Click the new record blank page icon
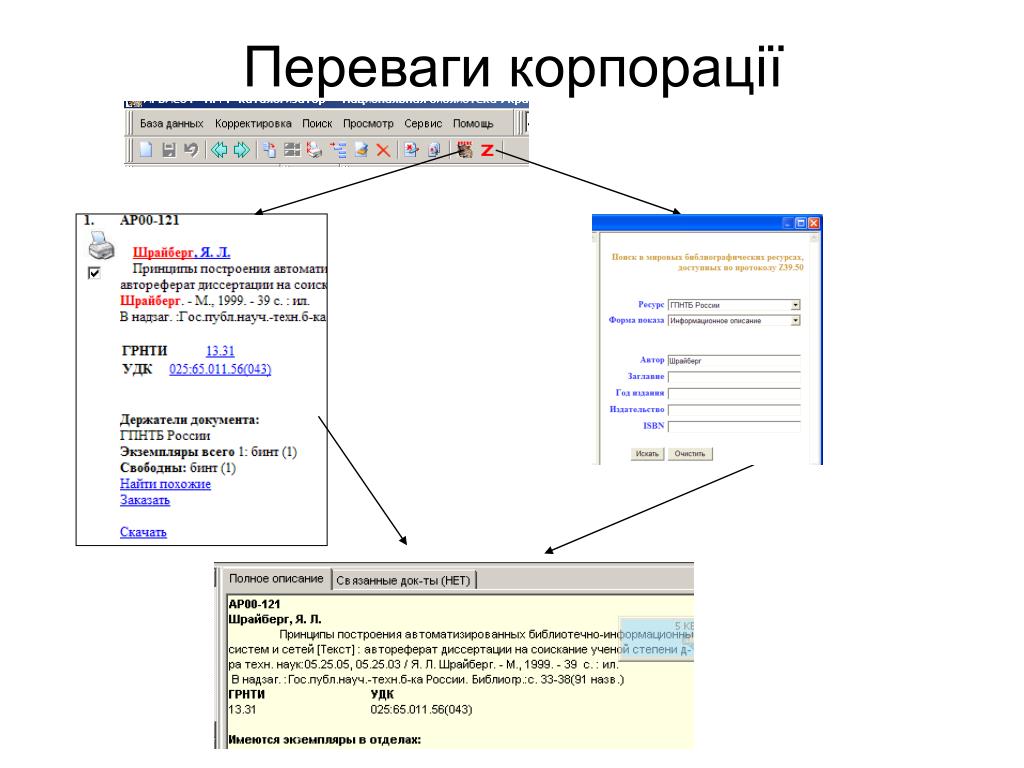 (x=146, y=150)
